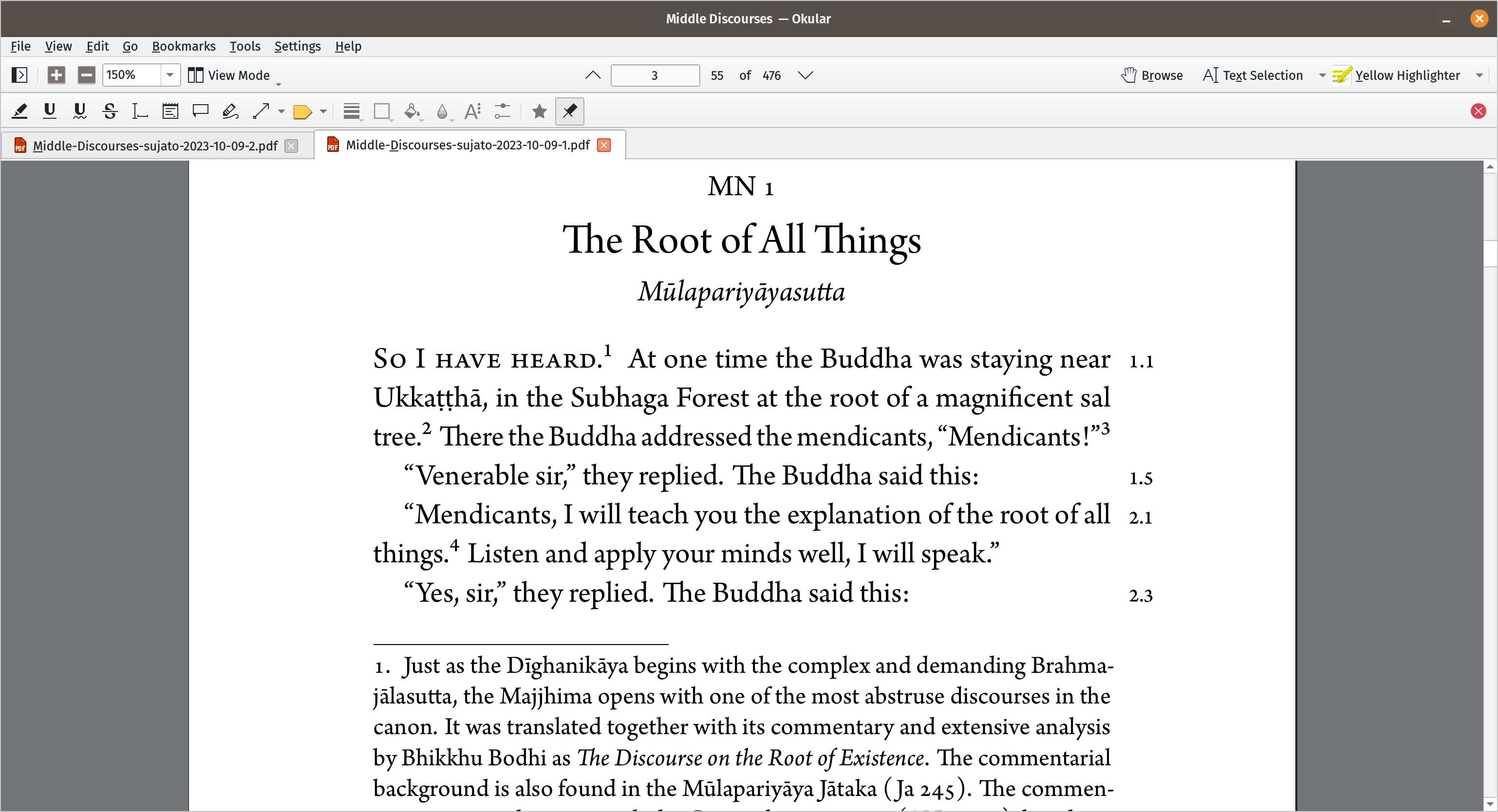
Task: Click margin section number 1.5
Action: (1141, 479)
